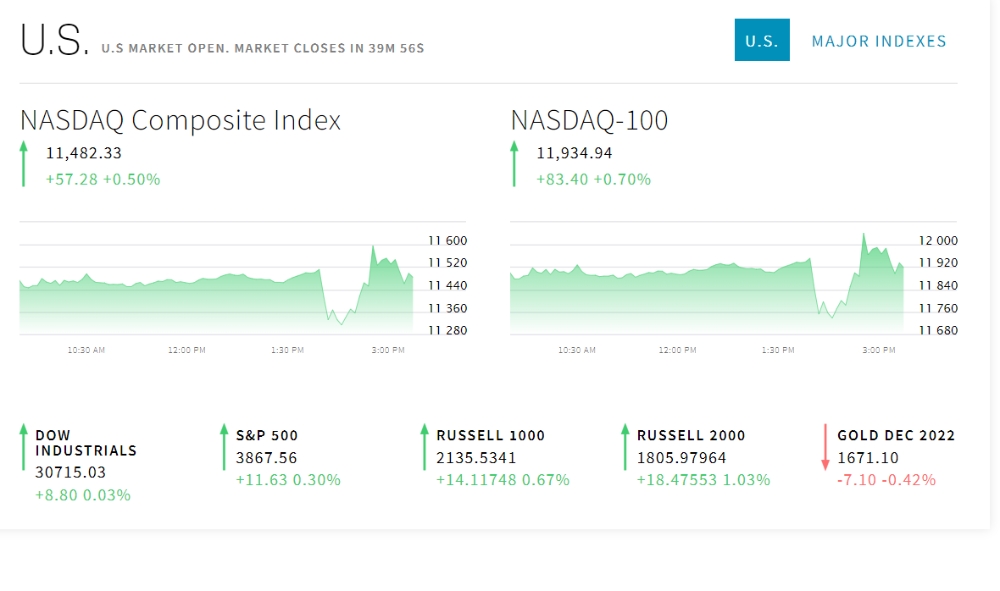Click the 11 680 axis label

pyautogui.click(x=938, y=330)
